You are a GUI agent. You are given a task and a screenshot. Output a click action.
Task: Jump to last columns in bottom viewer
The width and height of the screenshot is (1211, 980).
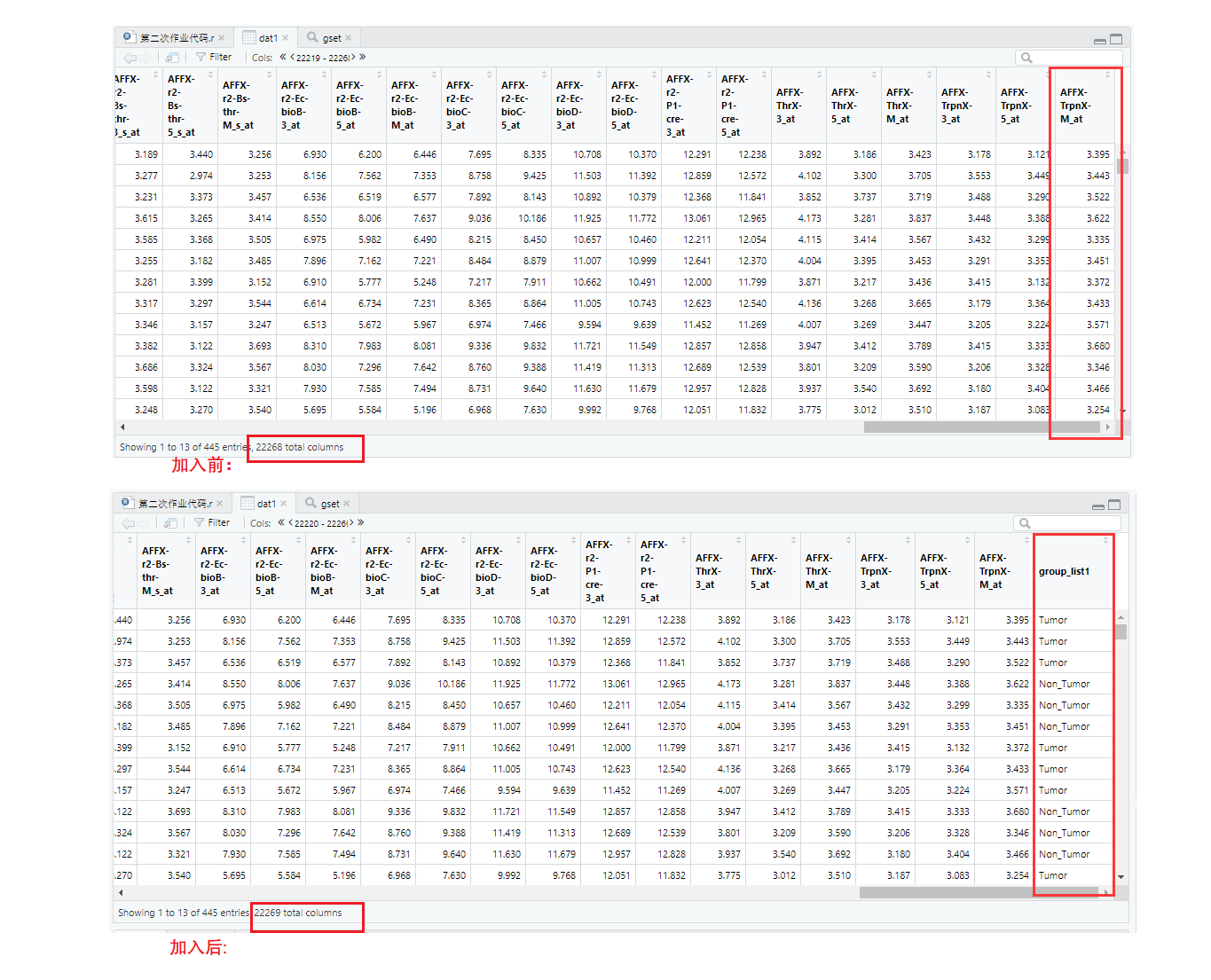click(x=360, y=522)
